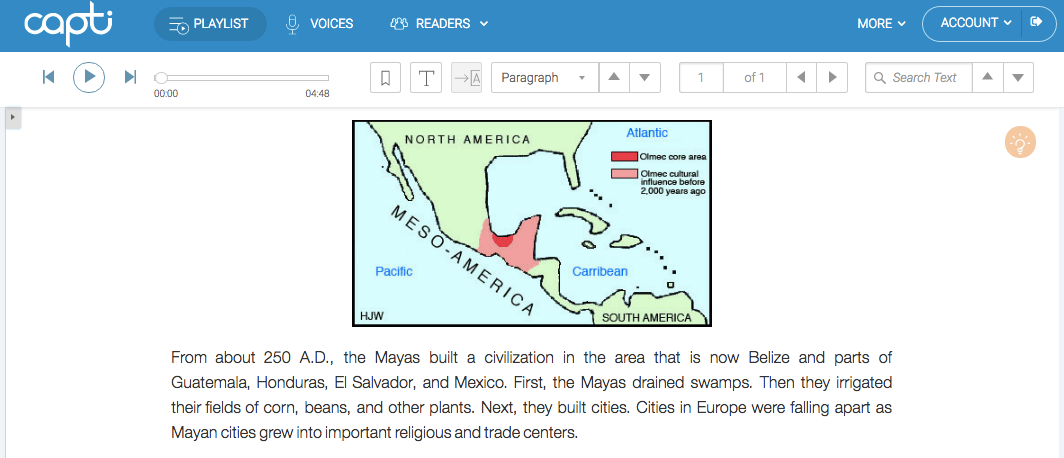The width and height of the screenshot is (1064, 458).
Task: Find next search result arrow
Action: [x=1018, y=77]
